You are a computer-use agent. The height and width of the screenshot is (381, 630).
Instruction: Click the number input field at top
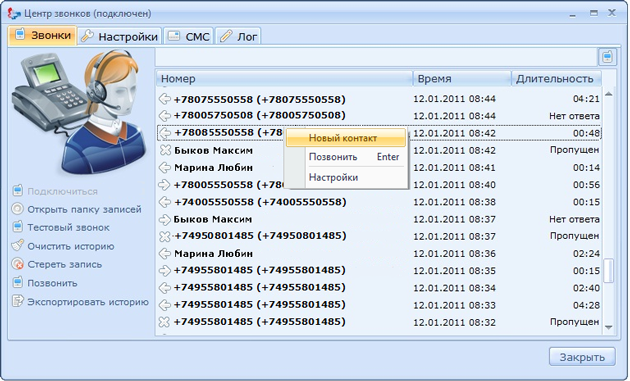click(x=376, y=57)
